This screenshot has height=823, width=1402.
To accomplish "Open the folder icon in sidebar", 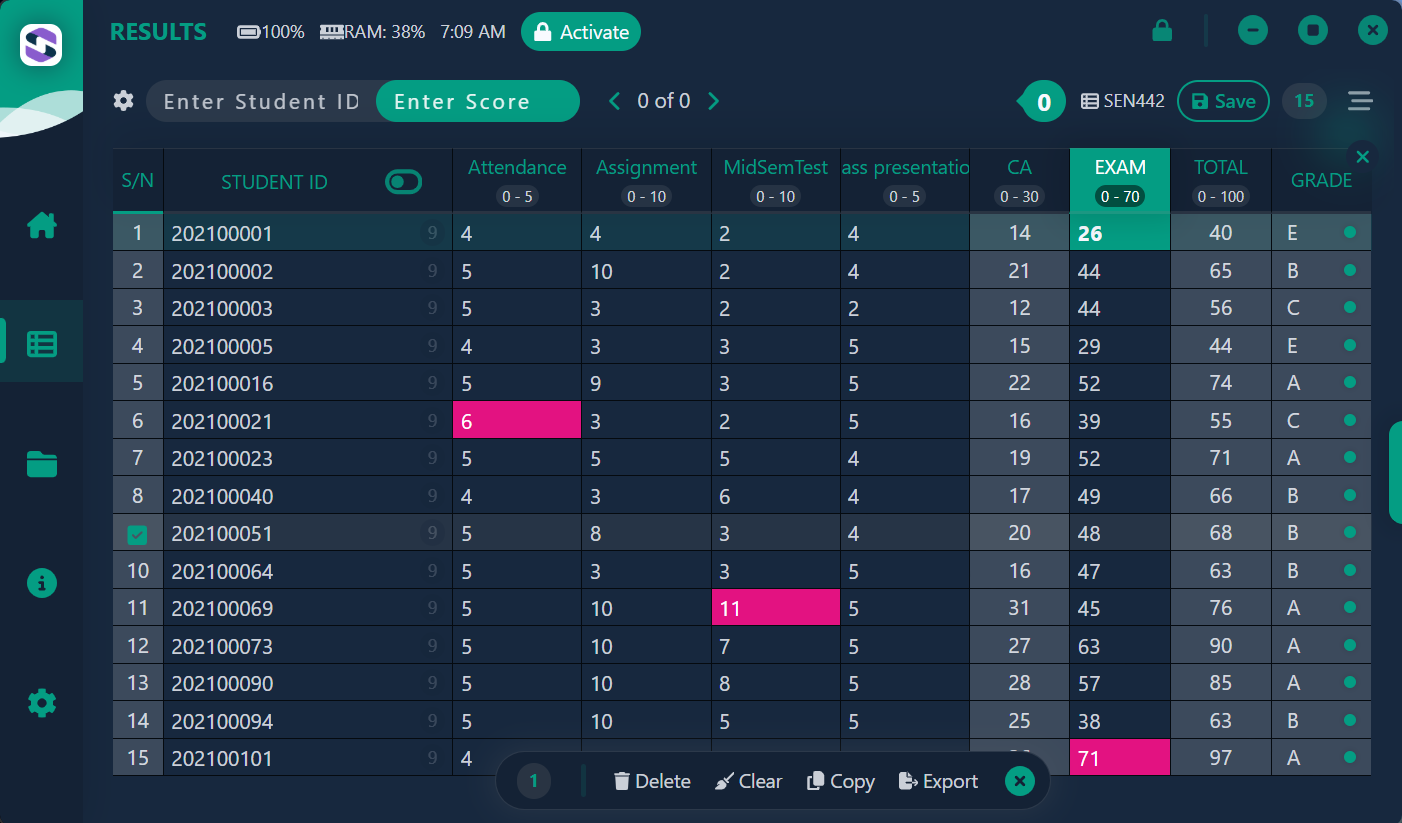I will [41, 464].
